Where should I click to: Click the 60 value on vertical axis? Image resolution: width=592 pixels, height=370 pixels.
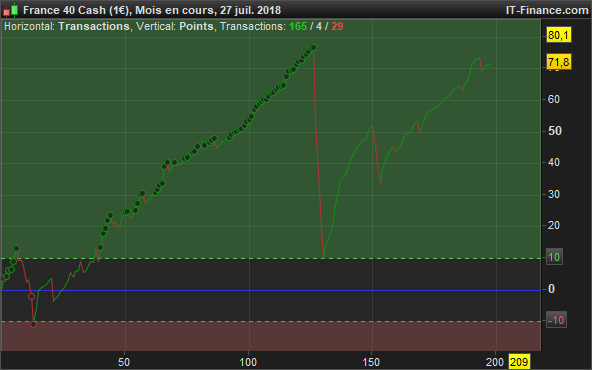click(553, 99)
